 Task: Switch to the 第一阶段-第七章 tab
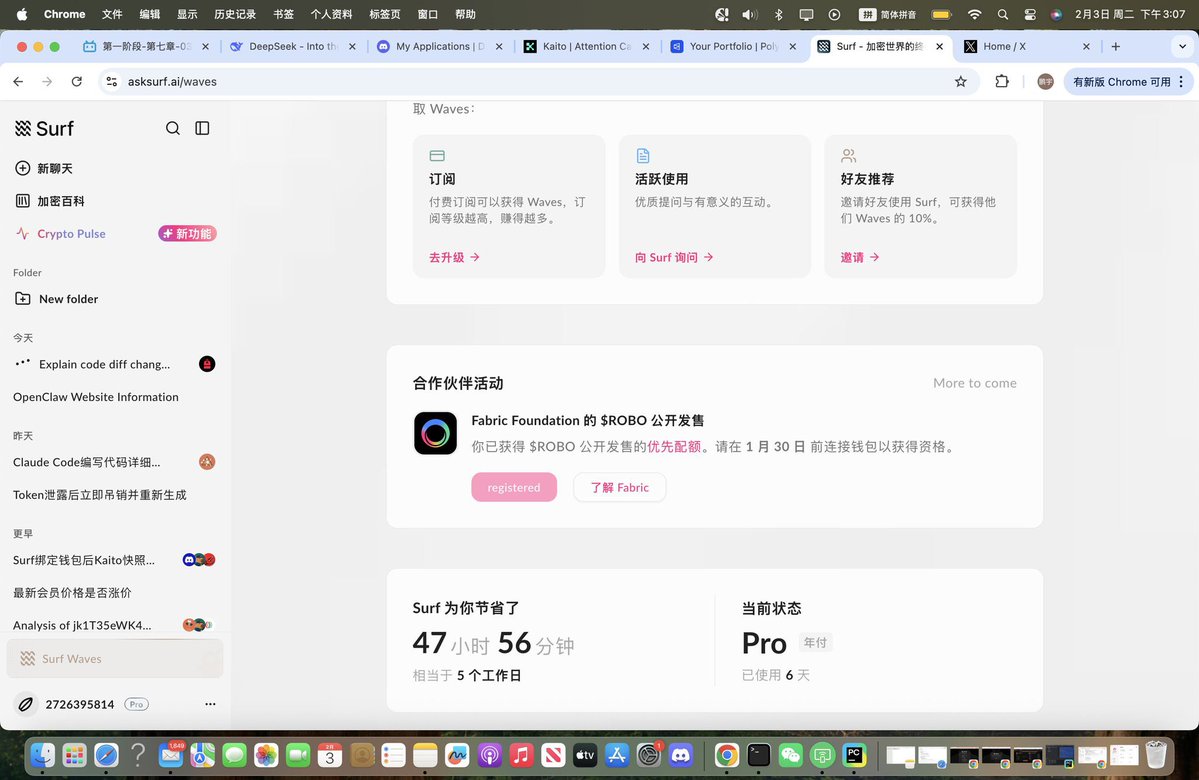pyautogui.click(x=147, y=47)
